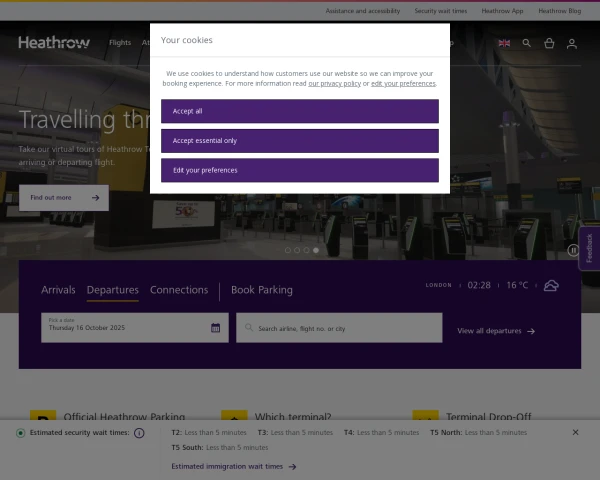Open Security wait times link
The height and width of the screenshot is (480, 600).
tap(441, 11)
